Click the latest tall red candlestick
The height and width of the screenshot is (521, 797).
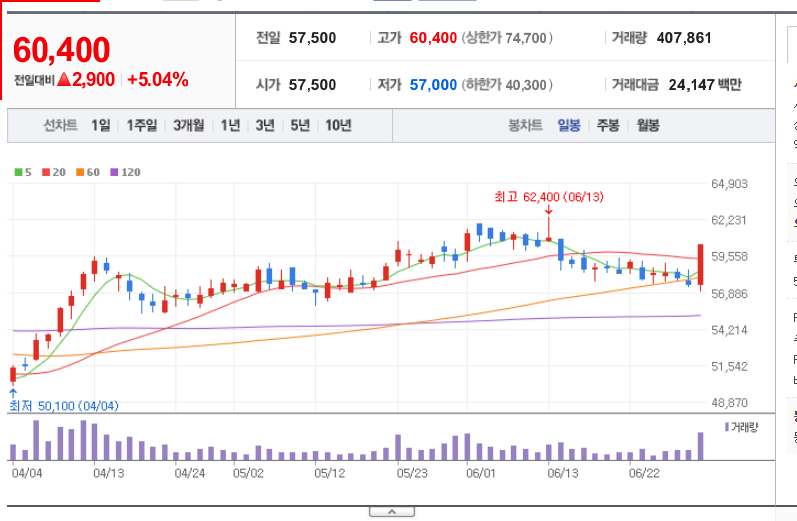point(700,264)
